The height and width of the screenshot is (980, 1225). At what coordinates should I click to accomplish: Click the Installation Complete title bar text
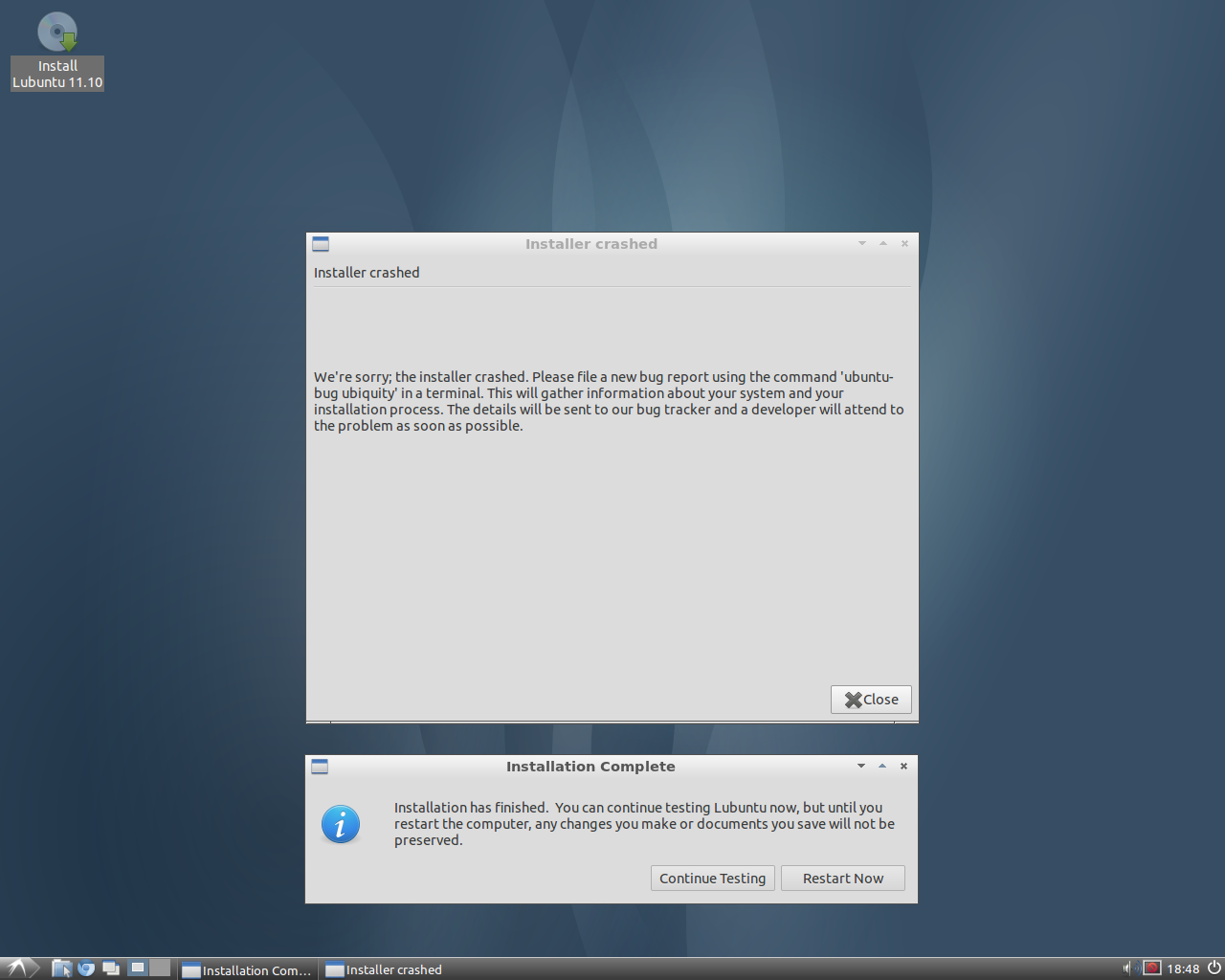pyautogui.click(x=590, y=767)
